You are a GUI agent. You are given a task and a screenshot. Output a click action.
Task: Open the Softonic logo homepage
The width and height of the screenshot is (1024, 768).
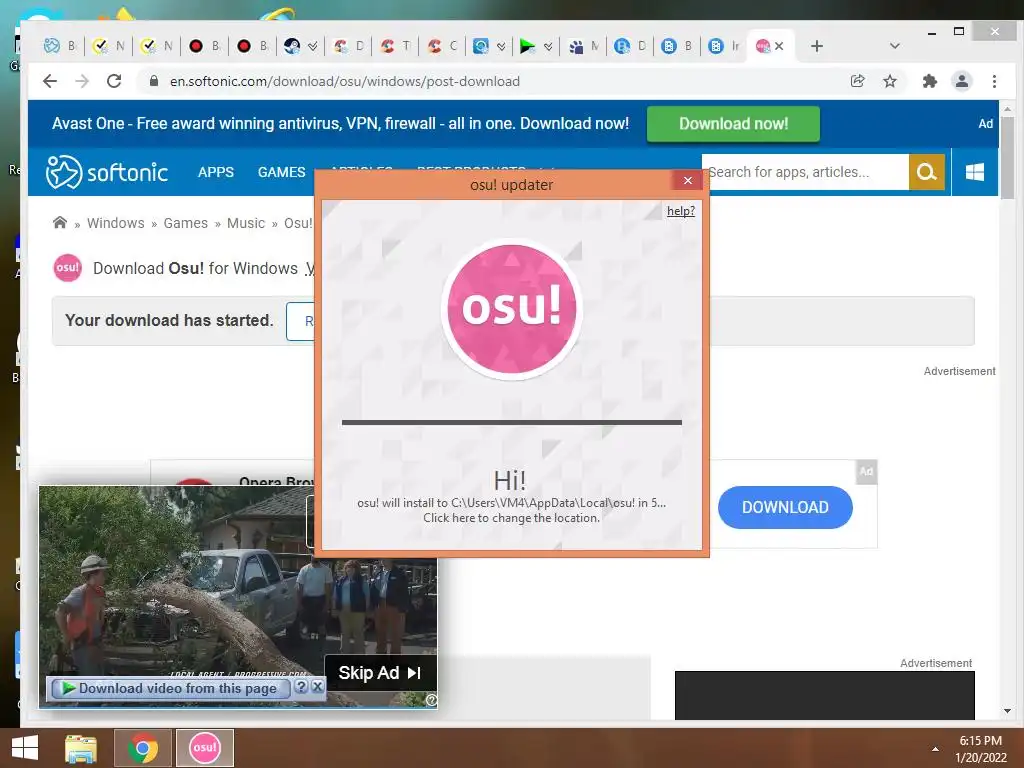[x=106, y=172]
